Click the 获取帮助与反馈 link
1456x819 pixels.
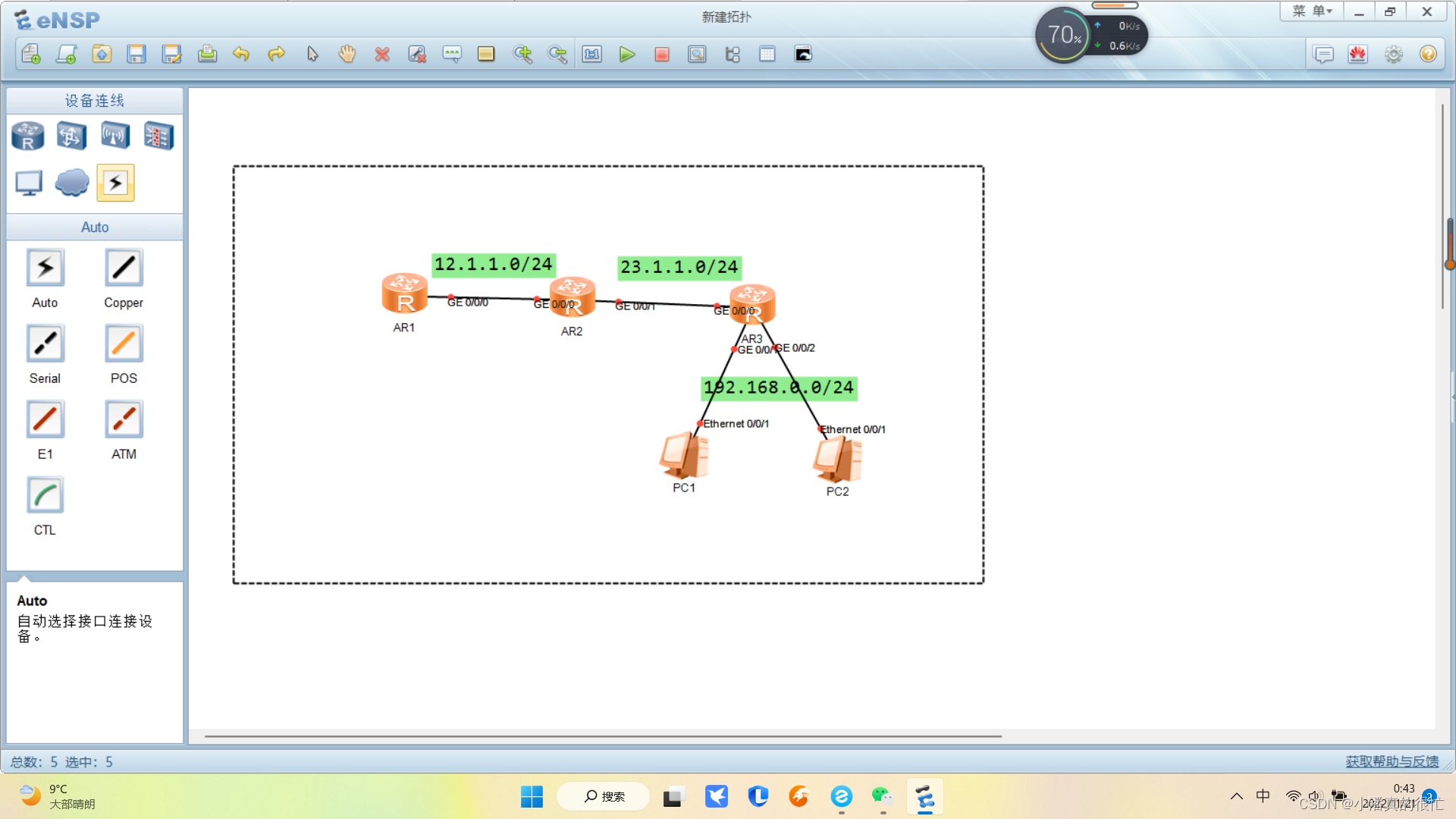[1392, 761]
